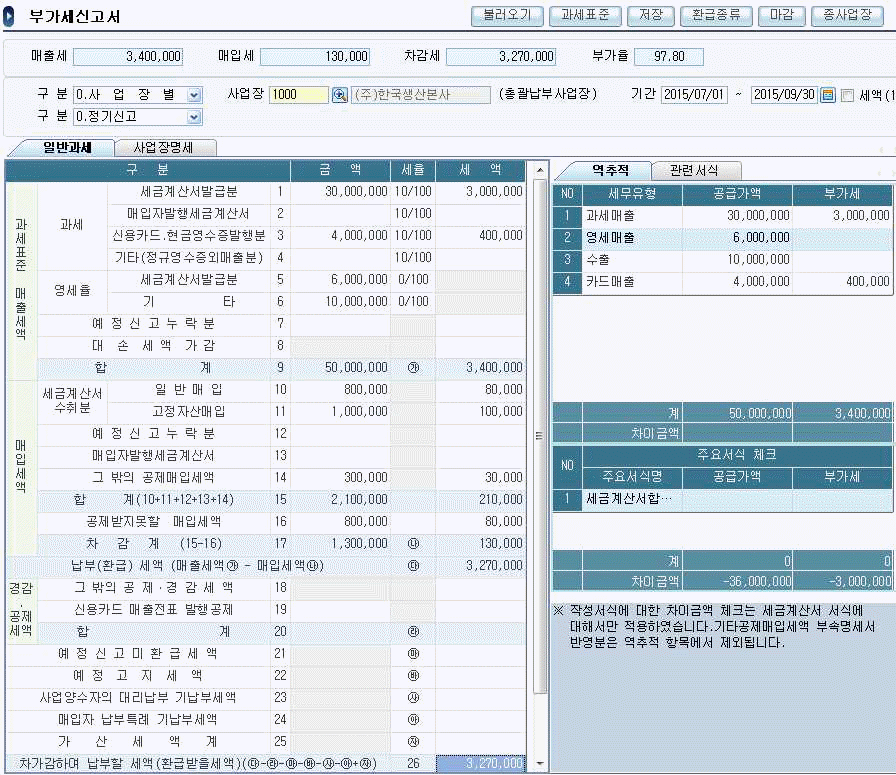
Task: Click the blue arrow icon beside 부가세신고서 title
Action: (11, 15)
